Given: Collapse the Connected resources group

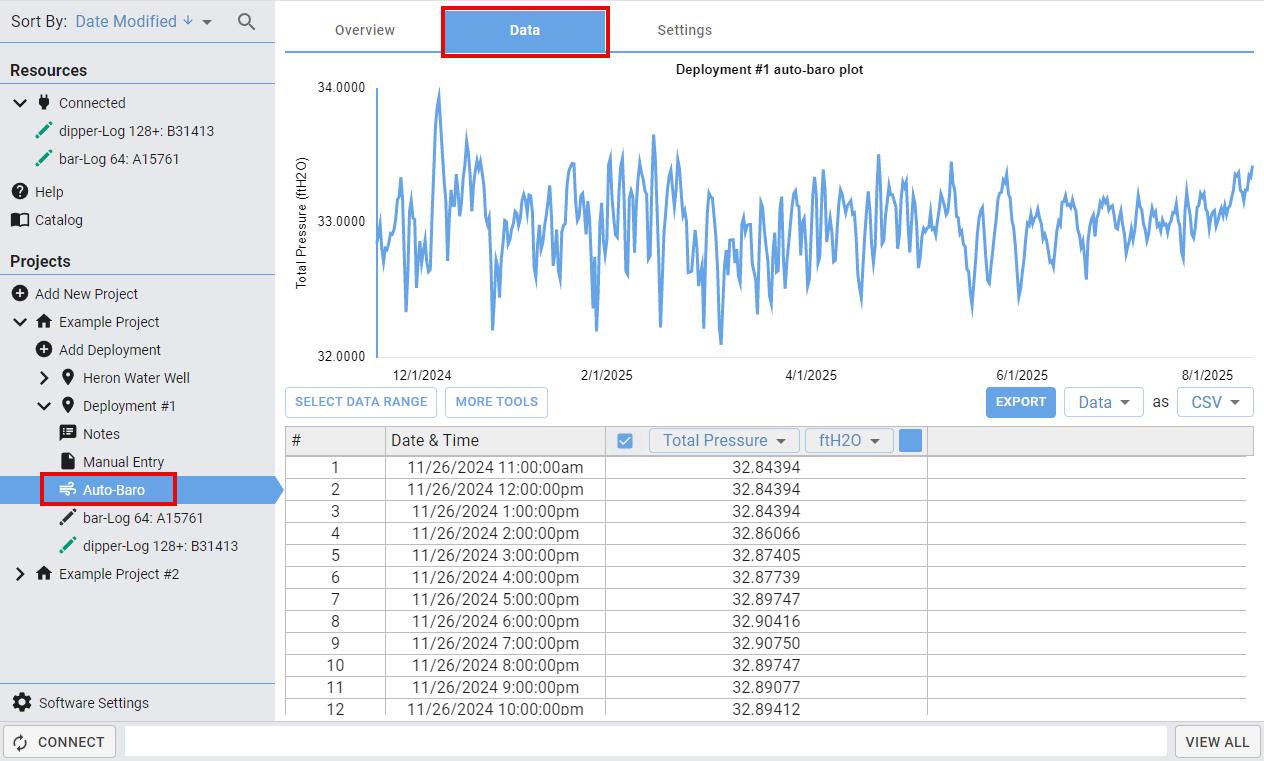Looking at the screenshot, I should (x=20, y=103).
